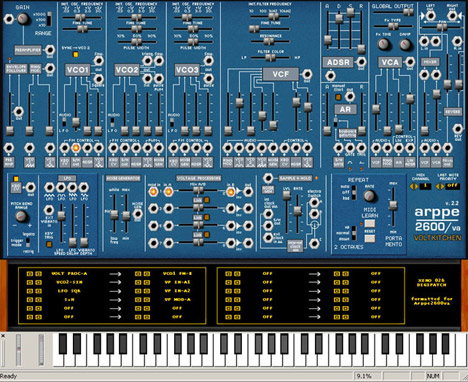This screenshot has height=382, width=468.
Task: Click the VCA out jack
Action: (410, 62)
